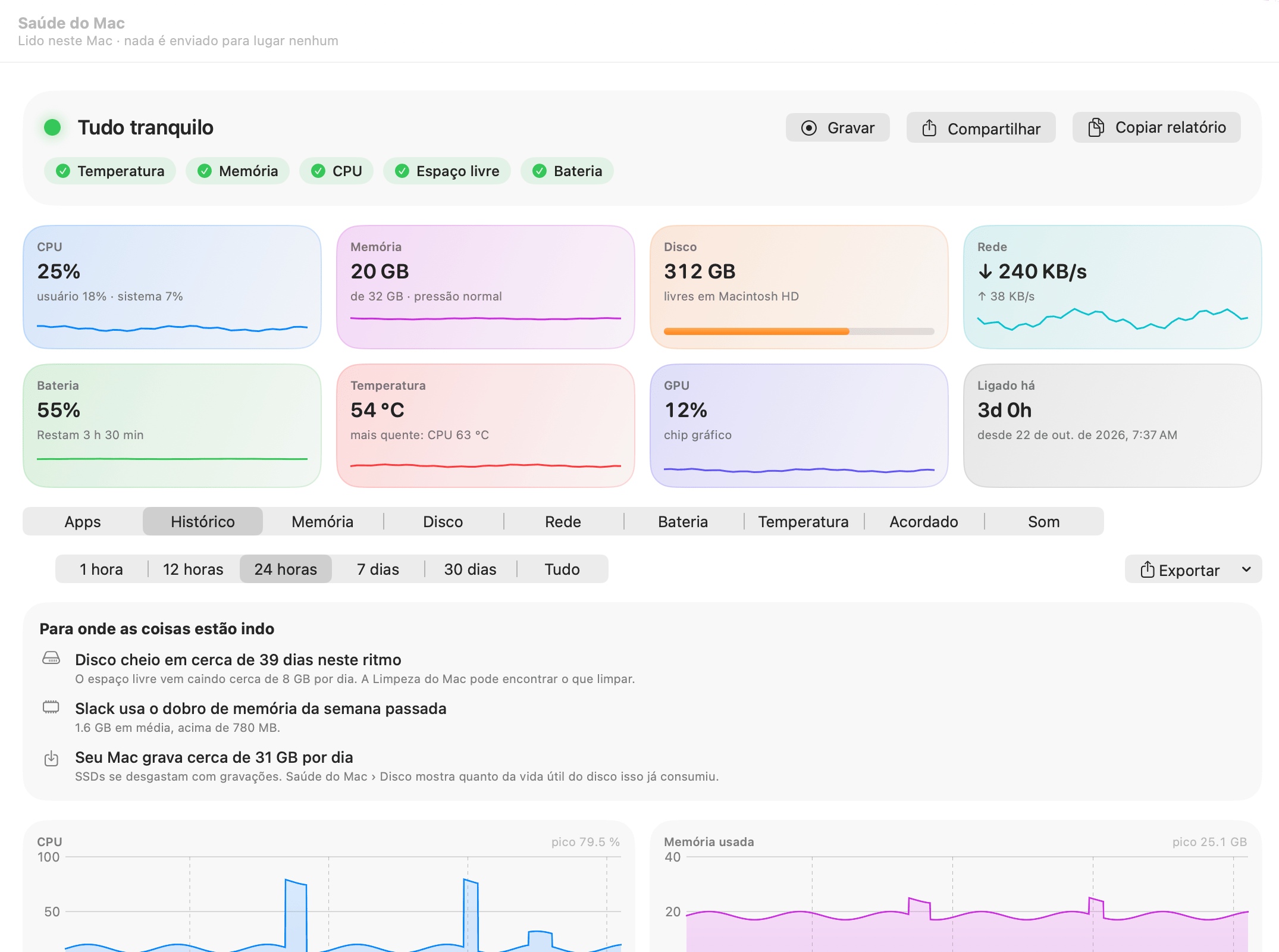Viewport: 1279px width, 952px height.
Task: Click the Gravar button
Action: point(838,128)
